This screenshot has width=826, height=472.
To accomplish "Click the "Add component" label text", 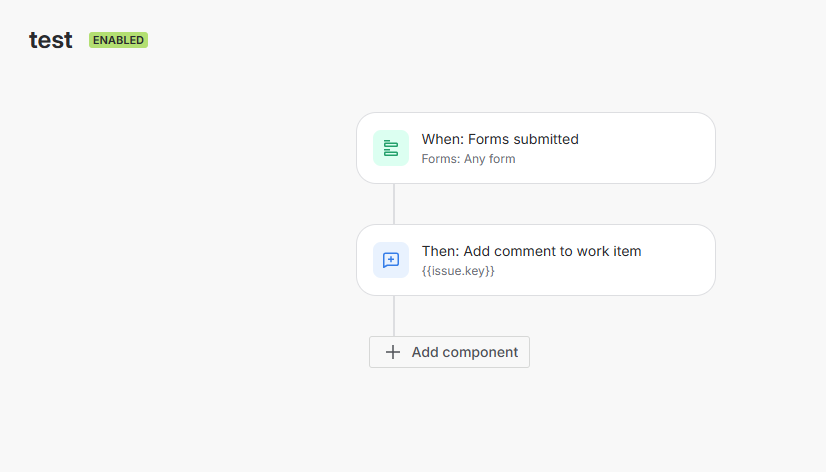I will (464, 352).
